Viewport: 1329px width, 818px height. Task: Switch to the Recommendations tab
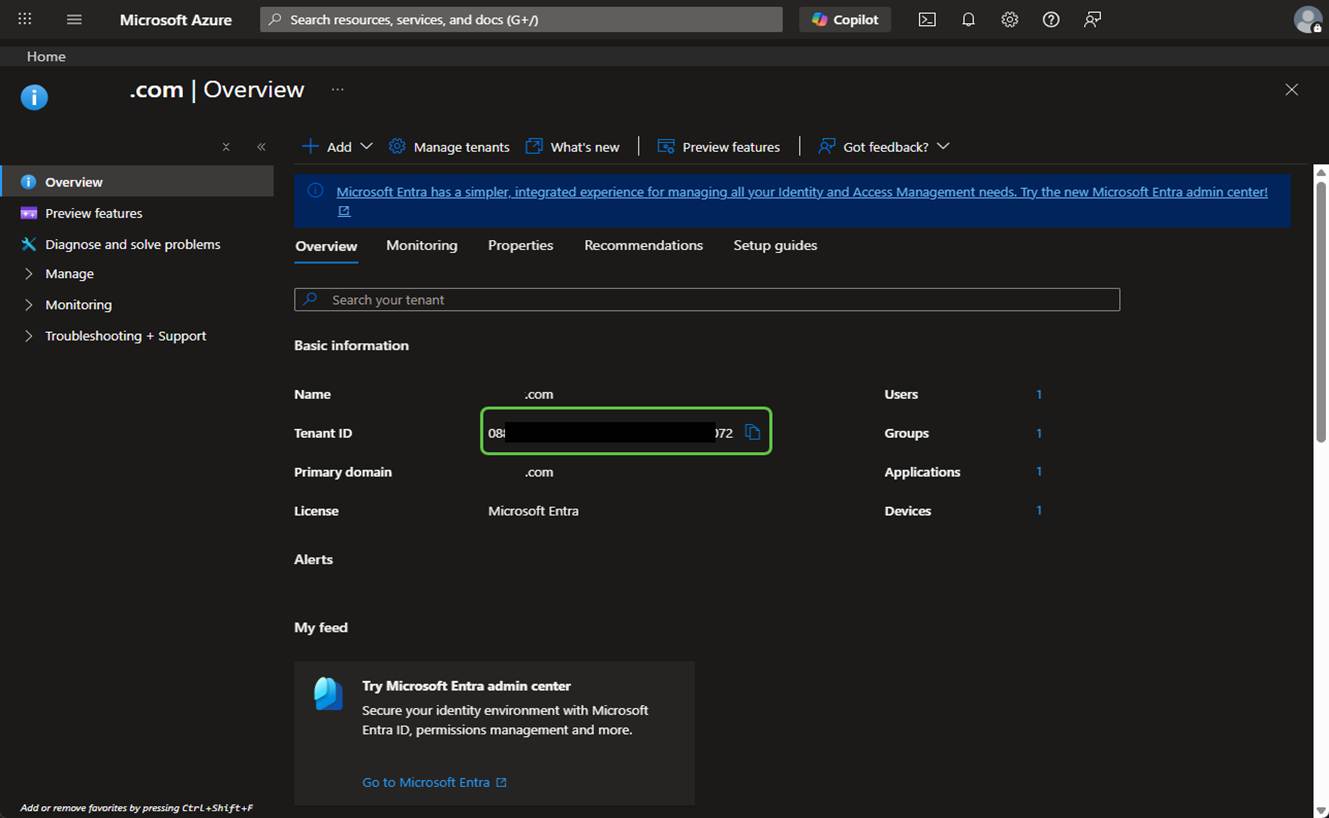[643, 246]
